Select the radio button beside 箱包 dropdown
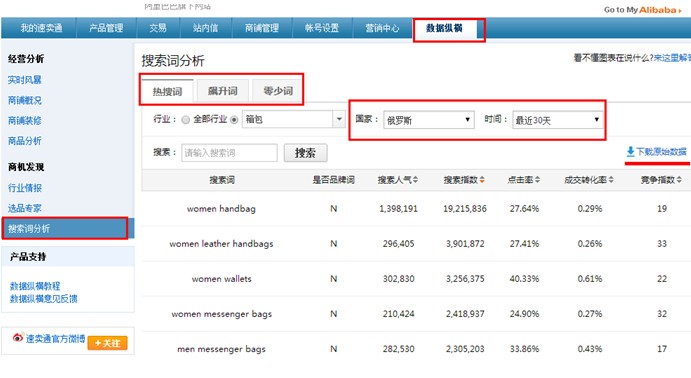Screen dimensions: 691x378 (x=234, y=119)
